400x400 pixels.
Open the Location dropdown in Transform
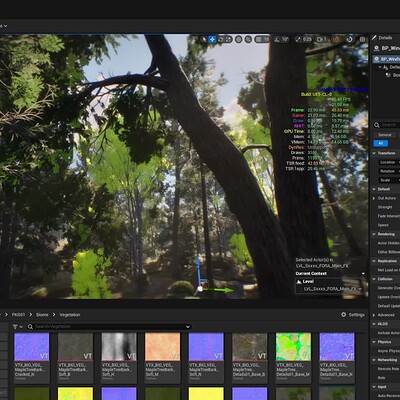point(389,162)
